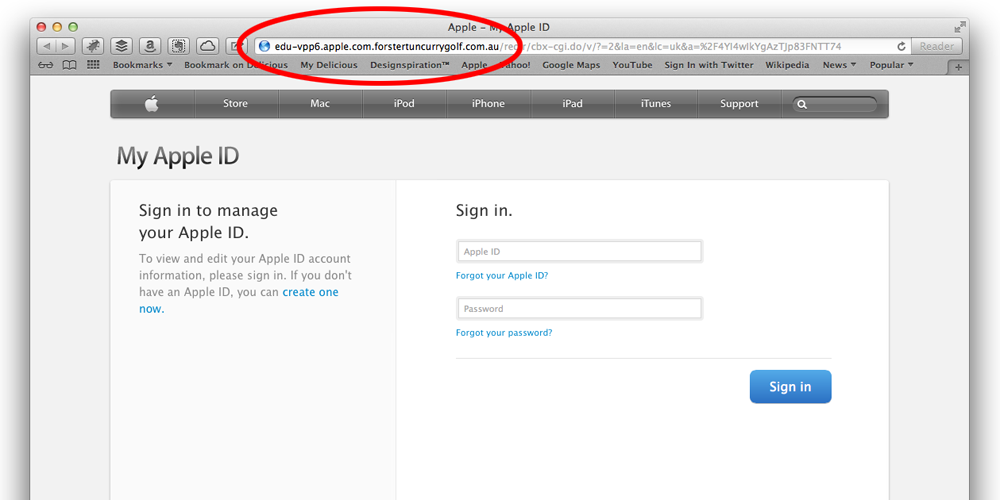Click the Safari forward arrow button

[65, 46]
